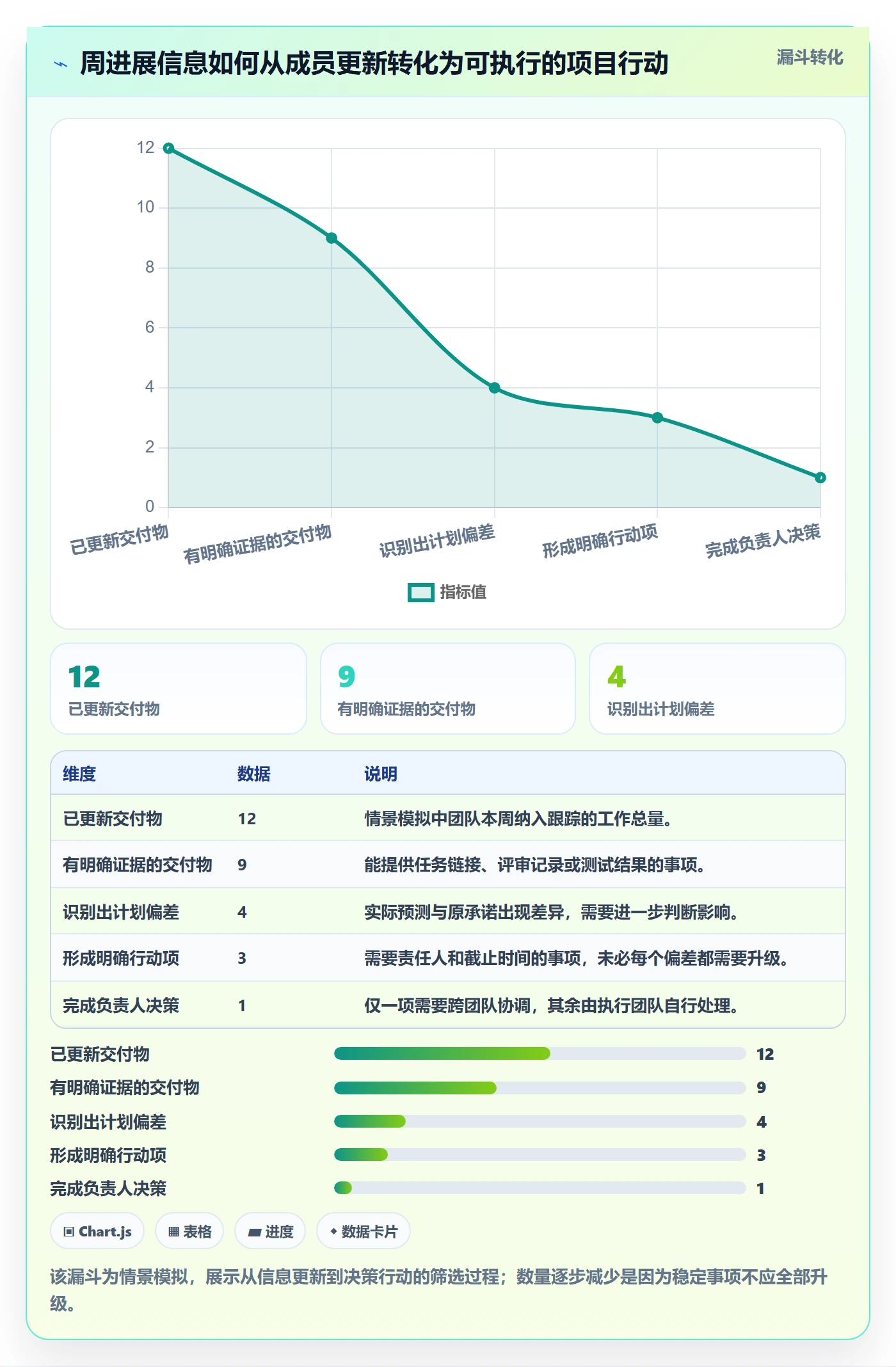Click the diamond icon in the 数据卡片 chip

click(333, 1231)
